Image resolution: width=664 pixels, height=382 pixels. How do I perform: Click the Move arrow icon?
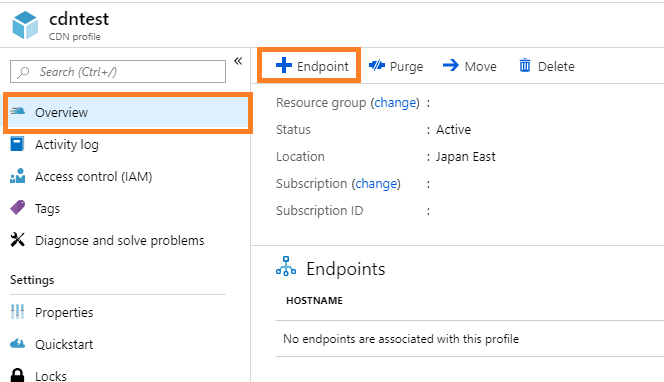pos(451,65)
